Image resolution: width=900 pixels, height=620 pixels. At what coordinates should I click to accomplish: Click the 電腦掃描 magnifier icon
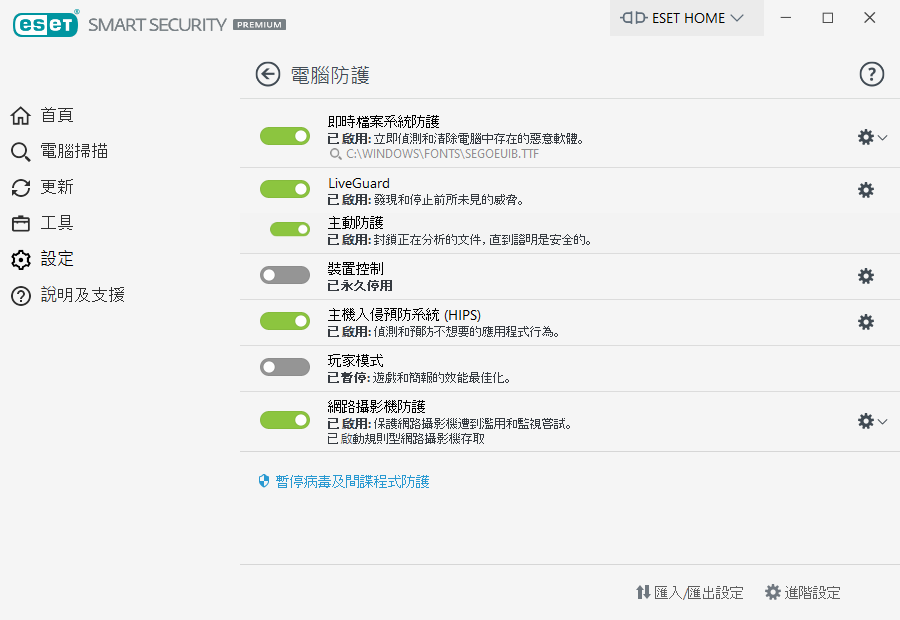20,152
